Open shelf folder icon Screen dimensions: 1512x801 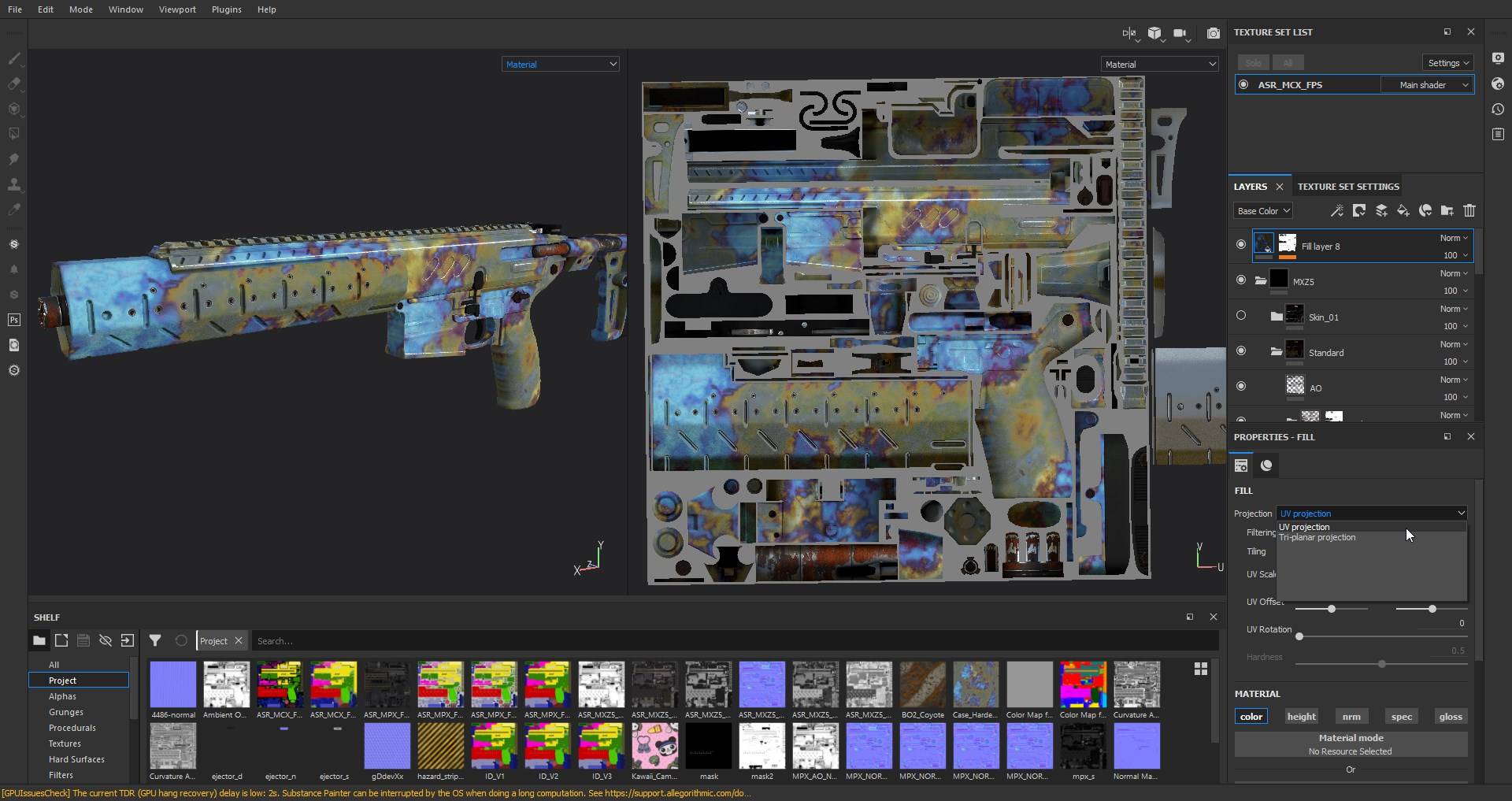tap(39, 640)
